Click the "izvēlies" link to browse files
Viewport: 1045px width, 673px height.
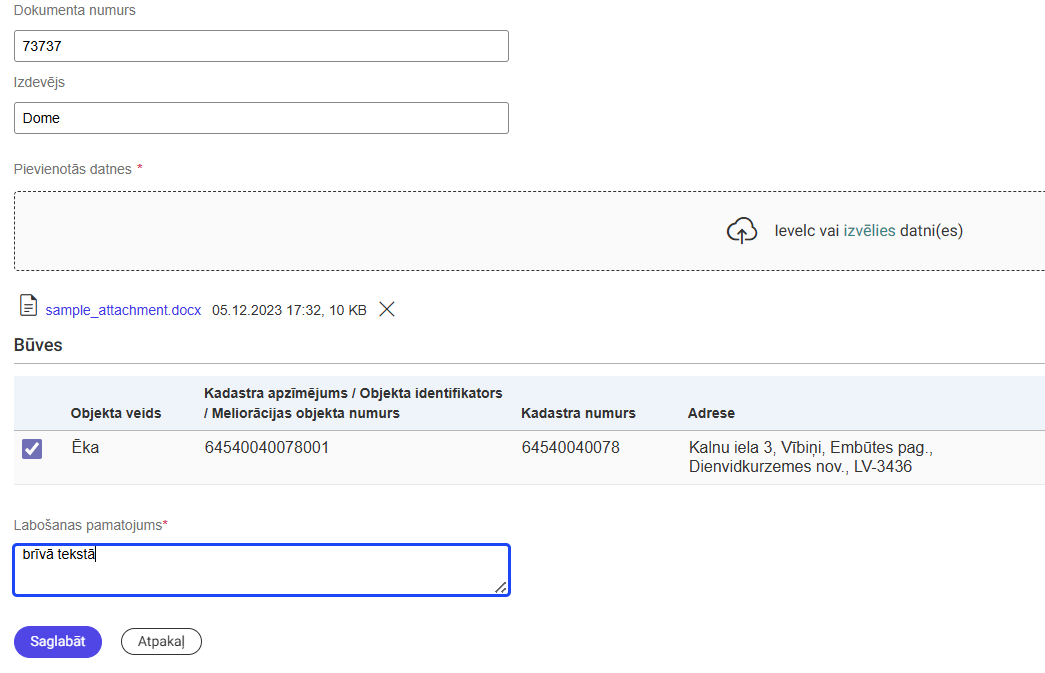pos(869,231)
